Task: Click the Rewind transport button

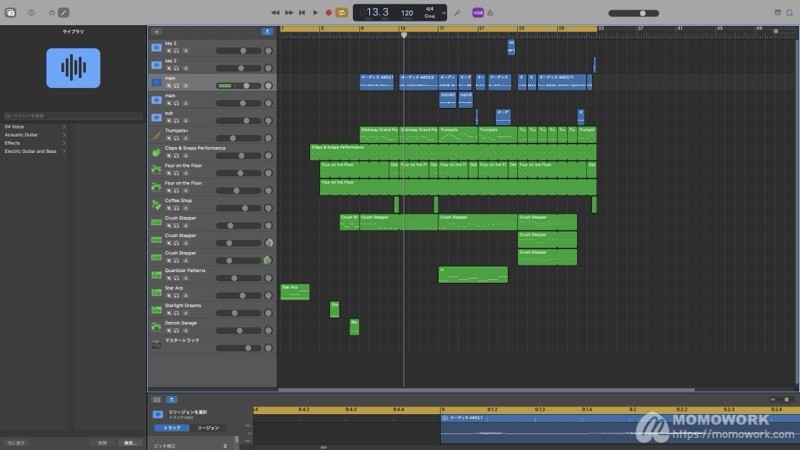Action: [276, 13]
